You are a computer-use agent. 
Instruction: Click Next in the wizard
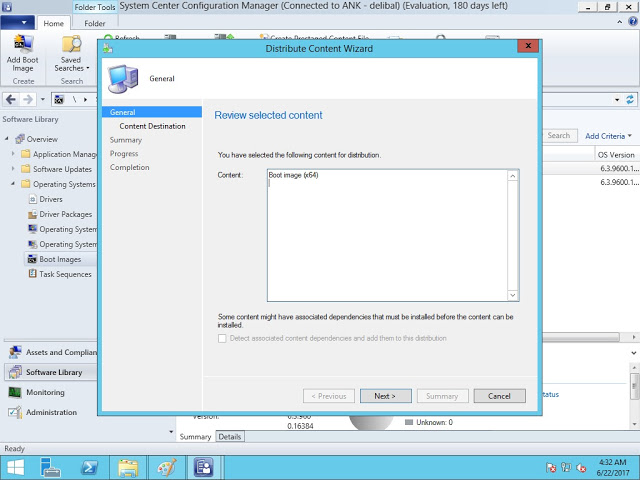385,396
